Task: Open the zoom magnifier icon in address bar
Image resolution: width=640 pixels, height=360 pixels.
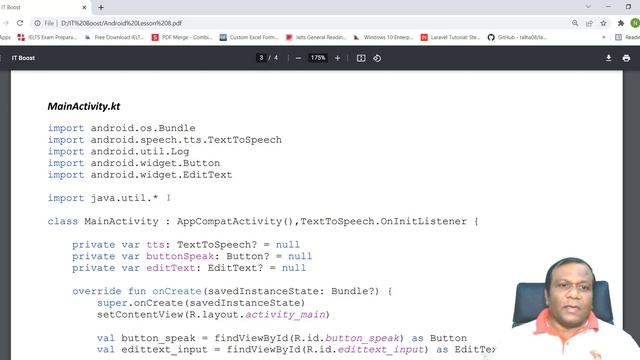Action: [575, 23]
